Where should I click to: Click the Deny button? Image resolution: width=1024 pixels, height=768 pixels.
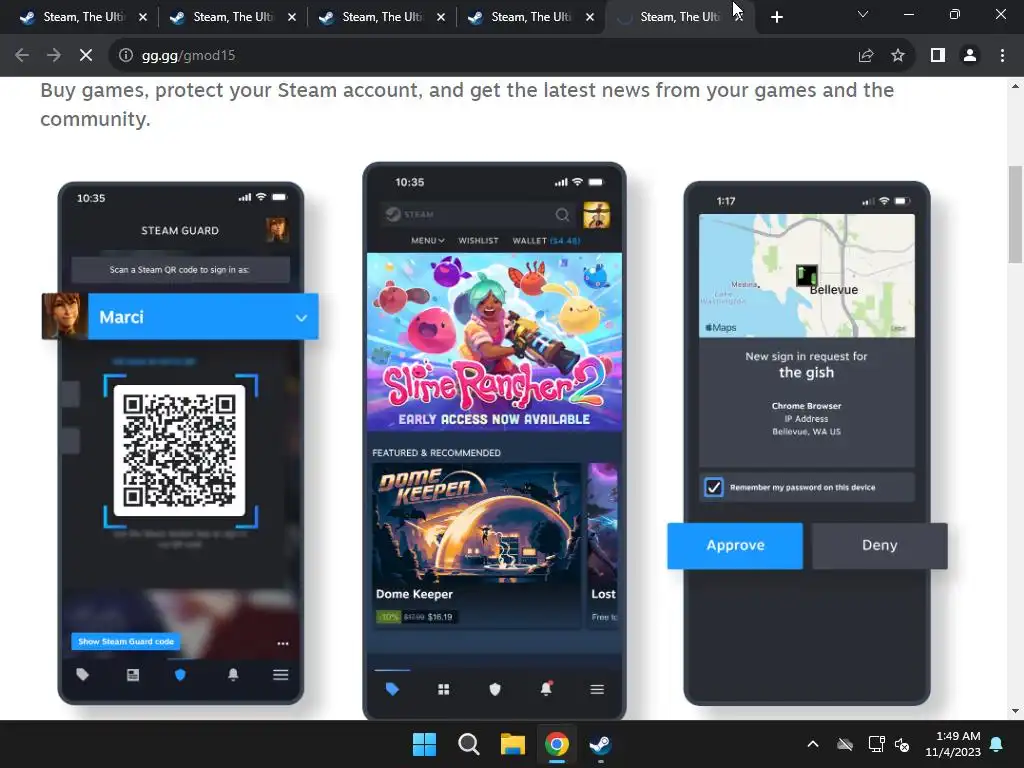pos(880,545)
